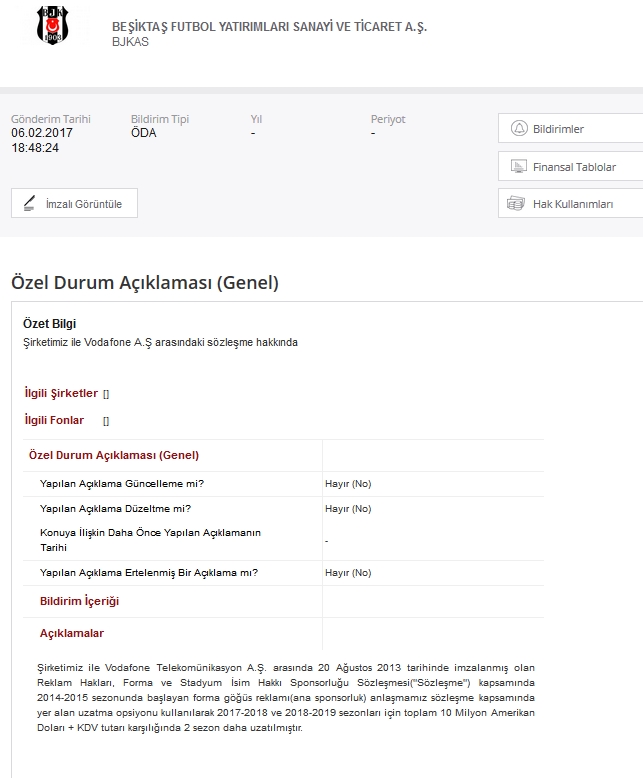
Task: Open Finansal Tablolar
Action: coord(573,167)
